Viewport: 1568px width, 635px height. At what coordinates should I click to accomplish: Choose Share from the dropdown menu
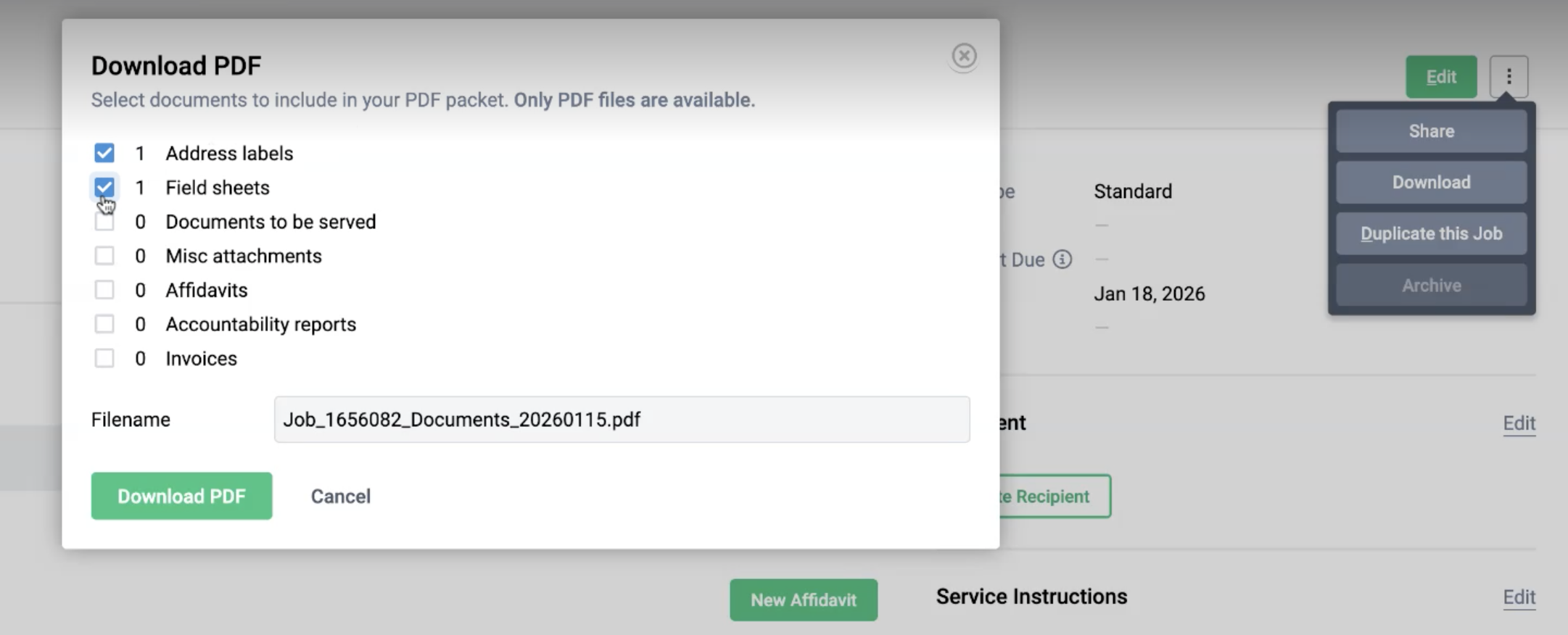tap(1431, 131)
